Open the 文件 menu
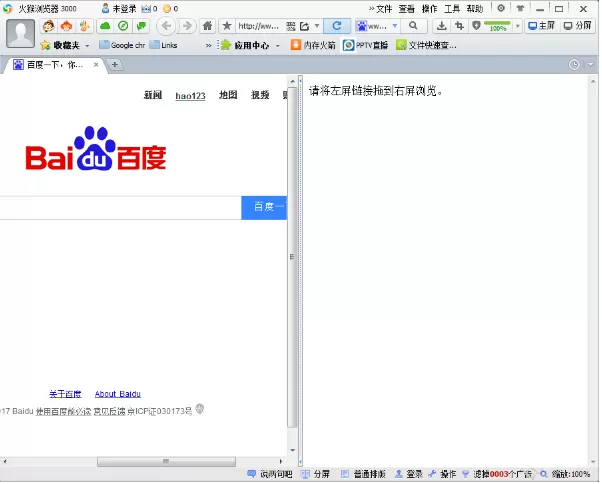The image size is (602, 484). coord(384,8)
